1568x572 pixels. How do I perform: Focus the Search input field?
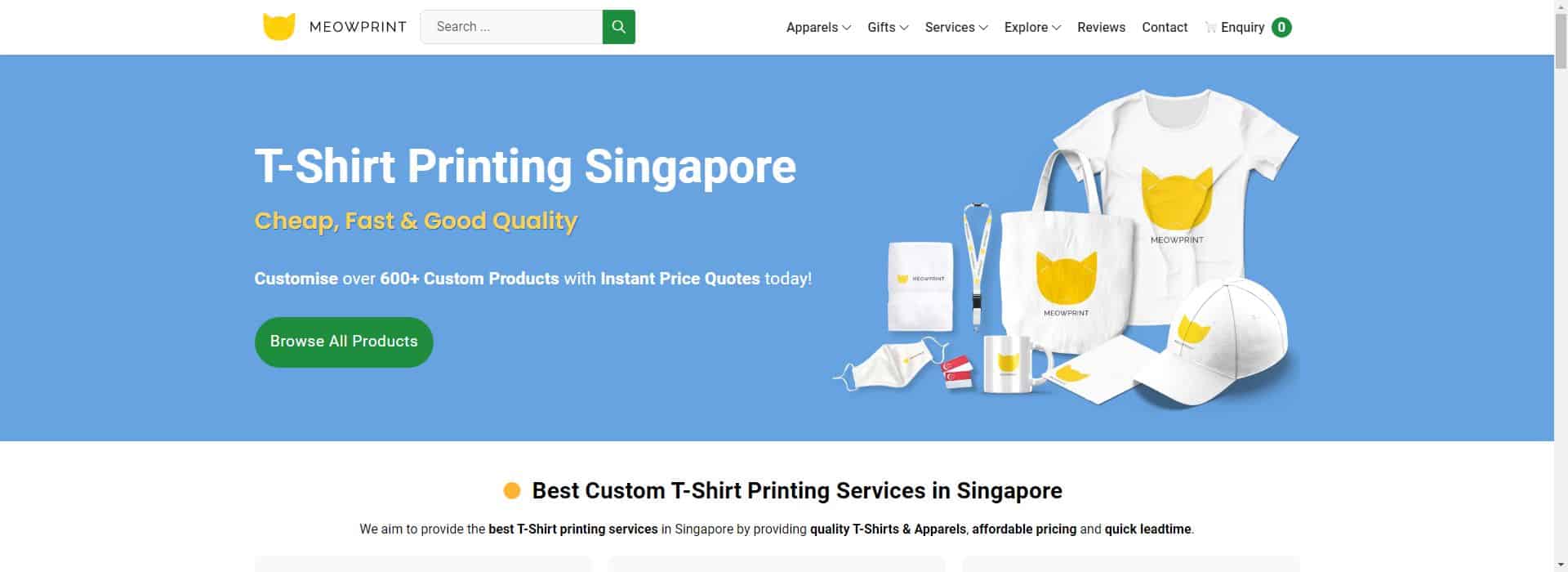coord(511,27)
